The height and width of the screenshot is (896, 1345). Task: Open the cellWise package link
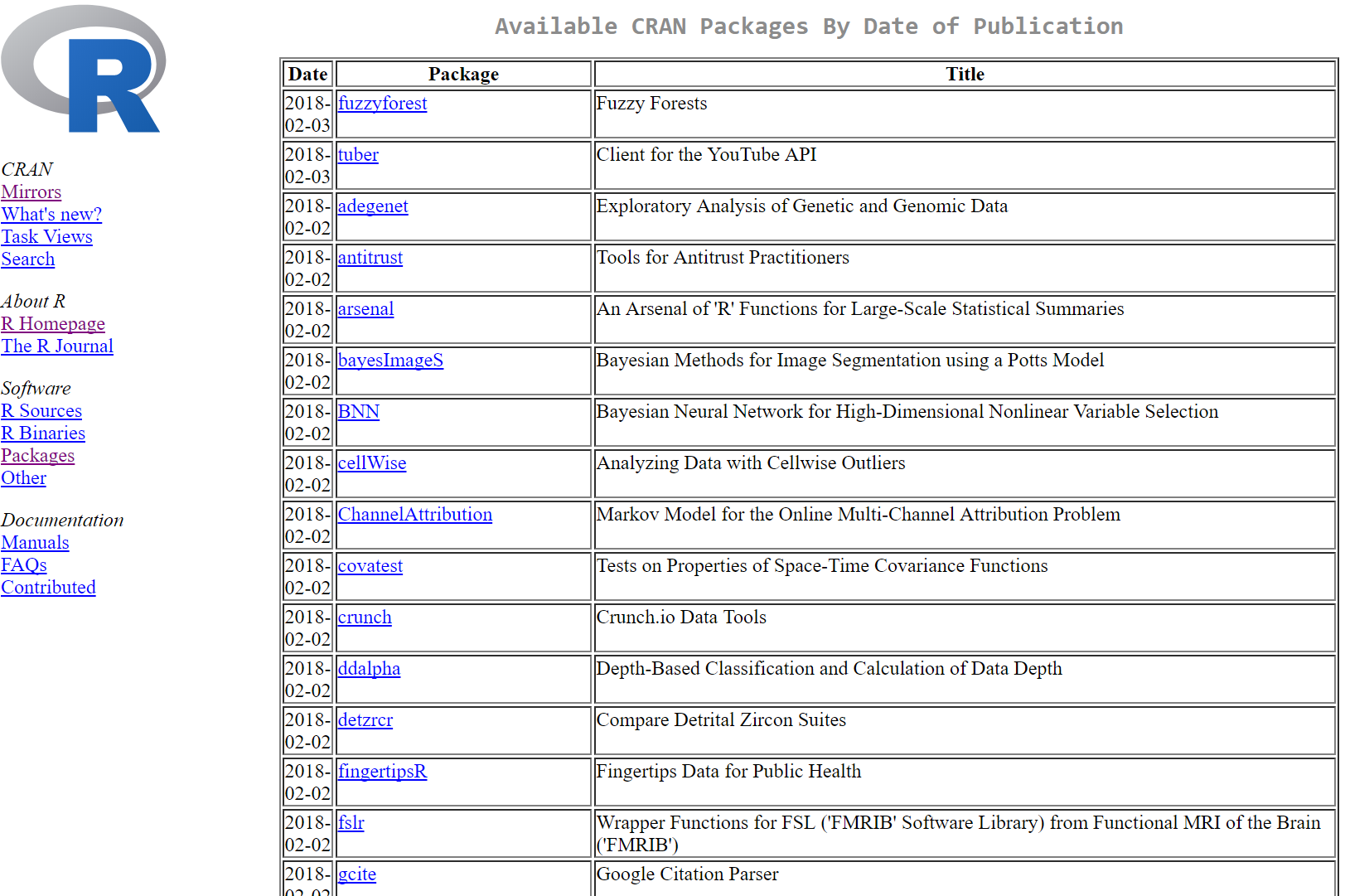pyautogui.click(x=372, y=463)
